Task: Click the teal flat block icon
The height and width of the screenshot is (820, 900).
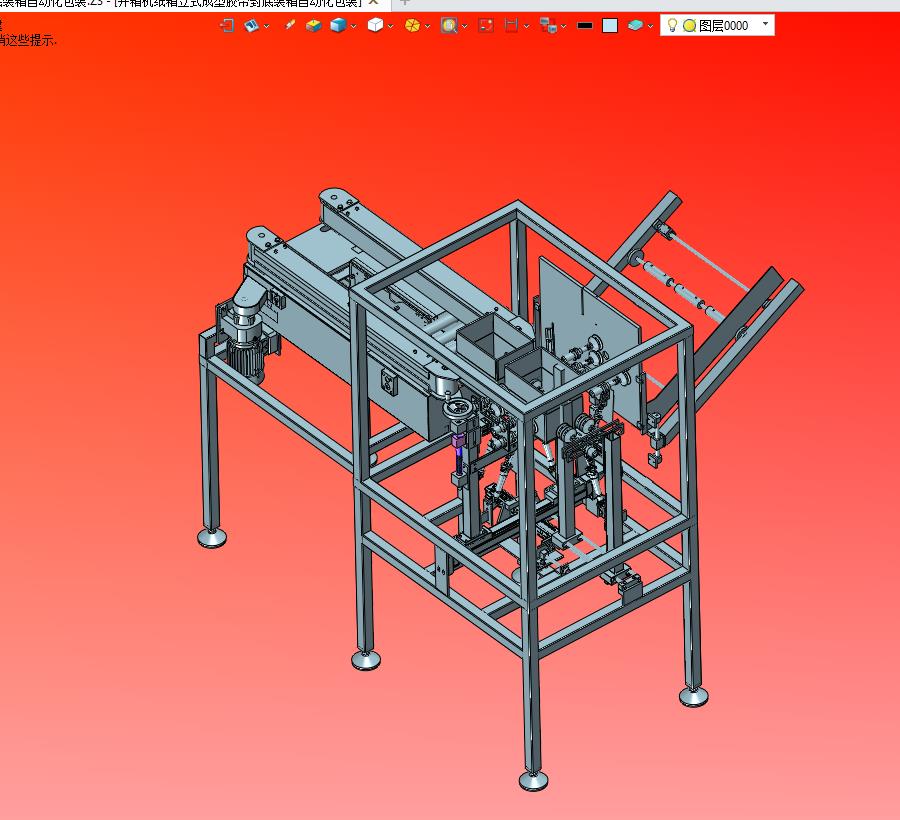Action: pos(635,25)
